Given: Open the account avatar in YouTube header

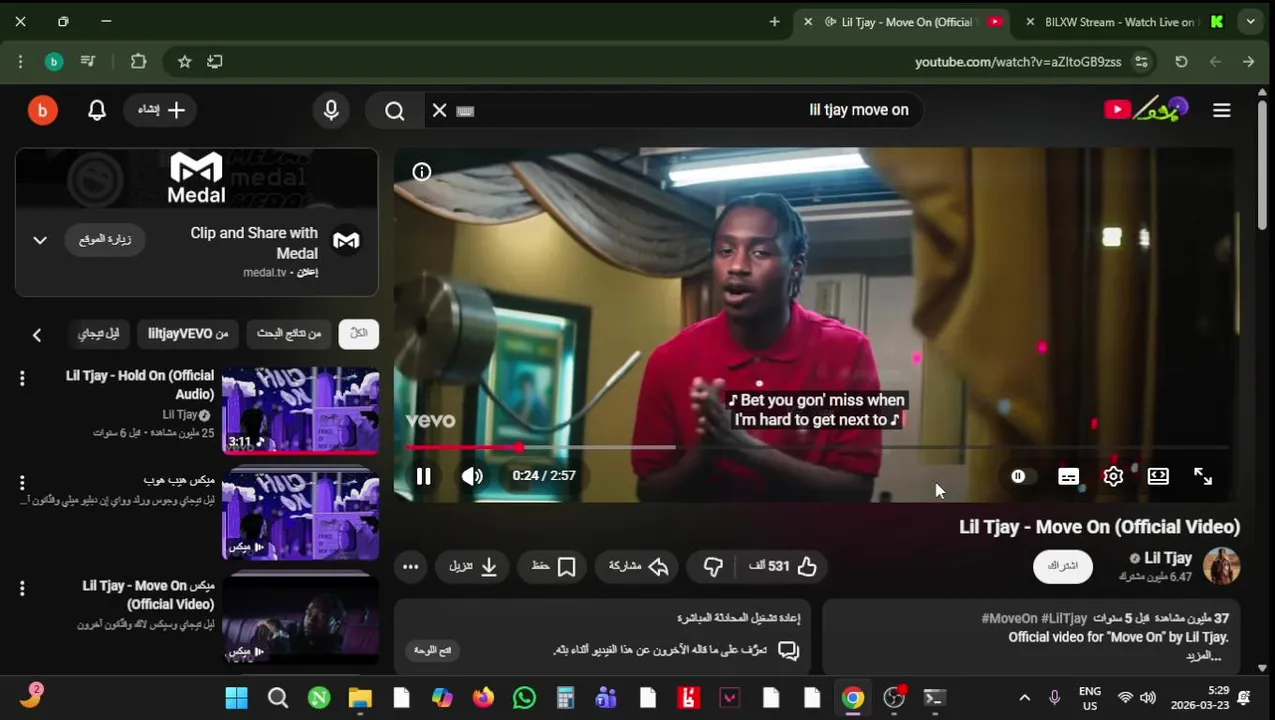Looking at the screenshot, I should 42,110.
